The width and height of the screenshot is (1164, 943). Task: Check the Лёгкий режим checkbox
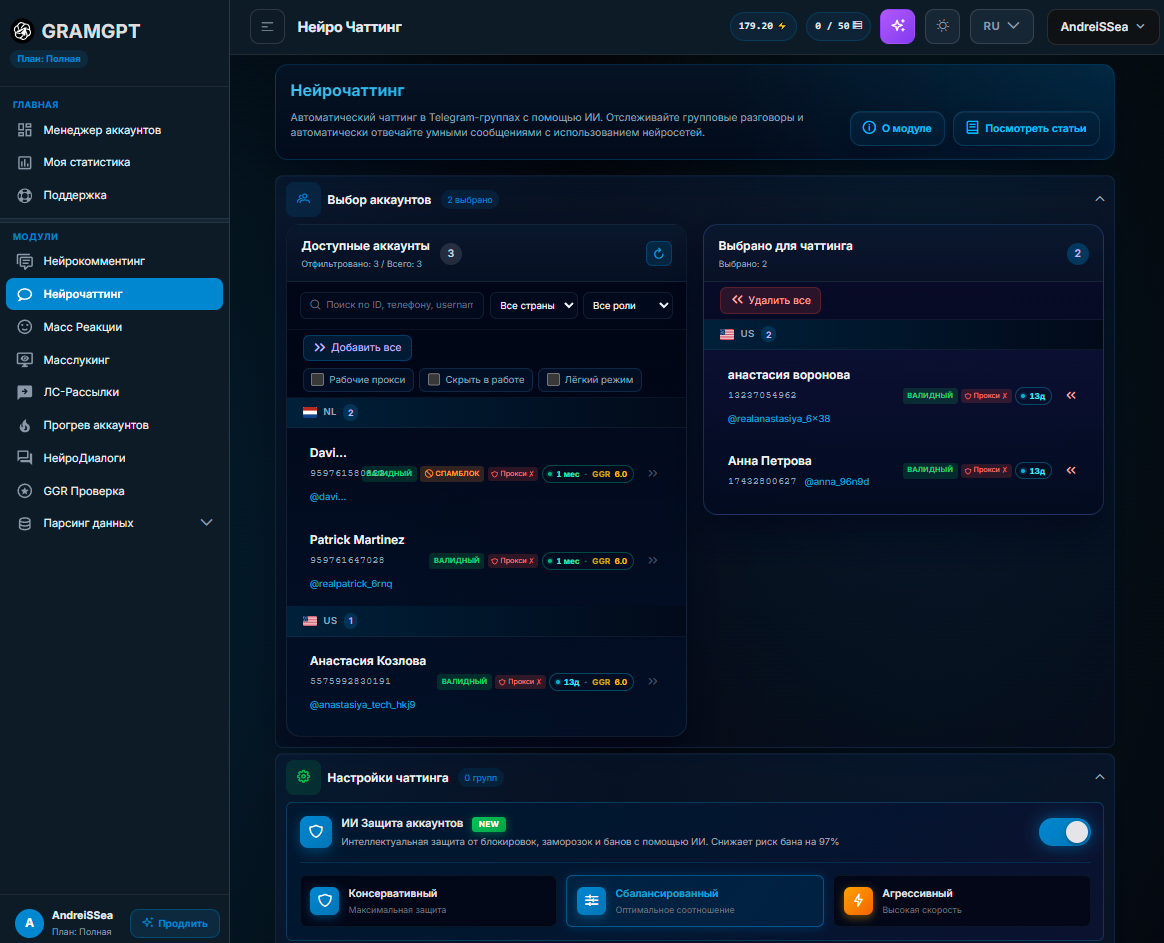553,379
